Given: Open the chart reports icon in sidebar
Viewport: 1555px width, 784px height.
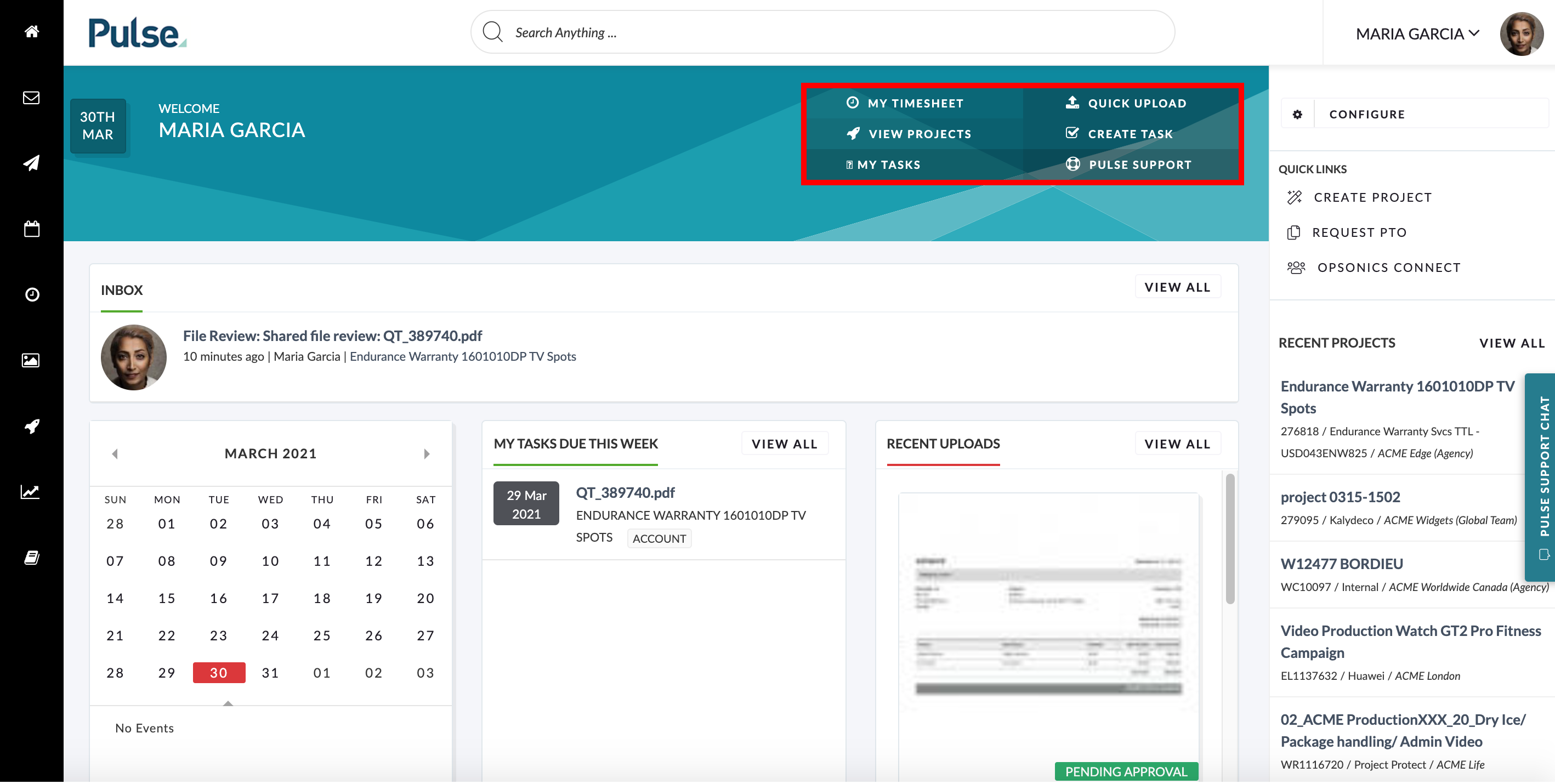Looking at the screenshot, I should click(x=30, y=492).
